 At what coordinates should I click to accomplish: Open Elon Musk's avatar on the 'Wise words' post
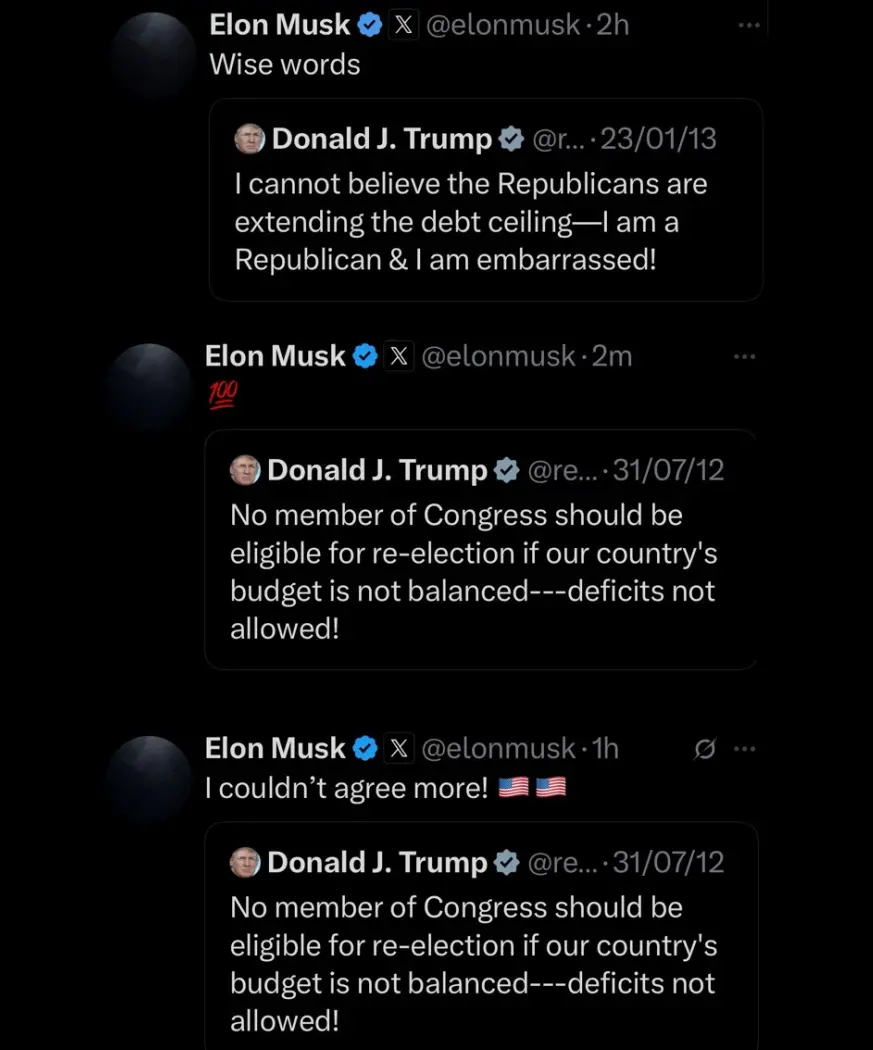click(x=153, y=55)
